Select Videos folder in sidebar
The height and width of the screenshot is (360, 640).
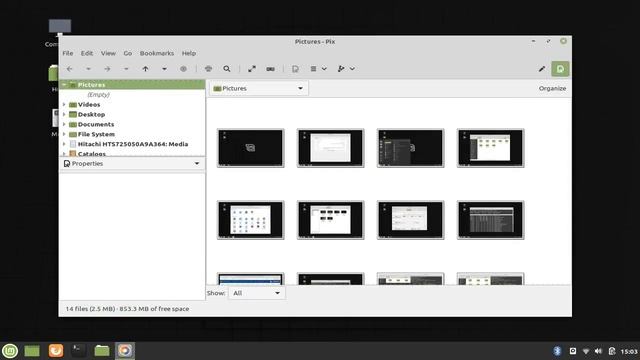point(89,104)
